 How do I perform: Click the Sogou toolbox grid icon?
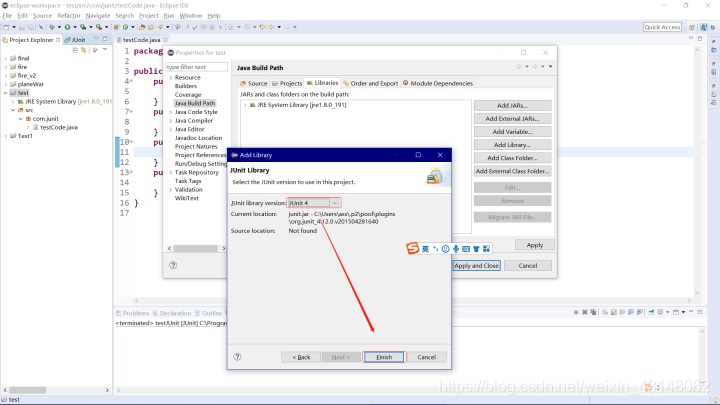tap(486, 249)
